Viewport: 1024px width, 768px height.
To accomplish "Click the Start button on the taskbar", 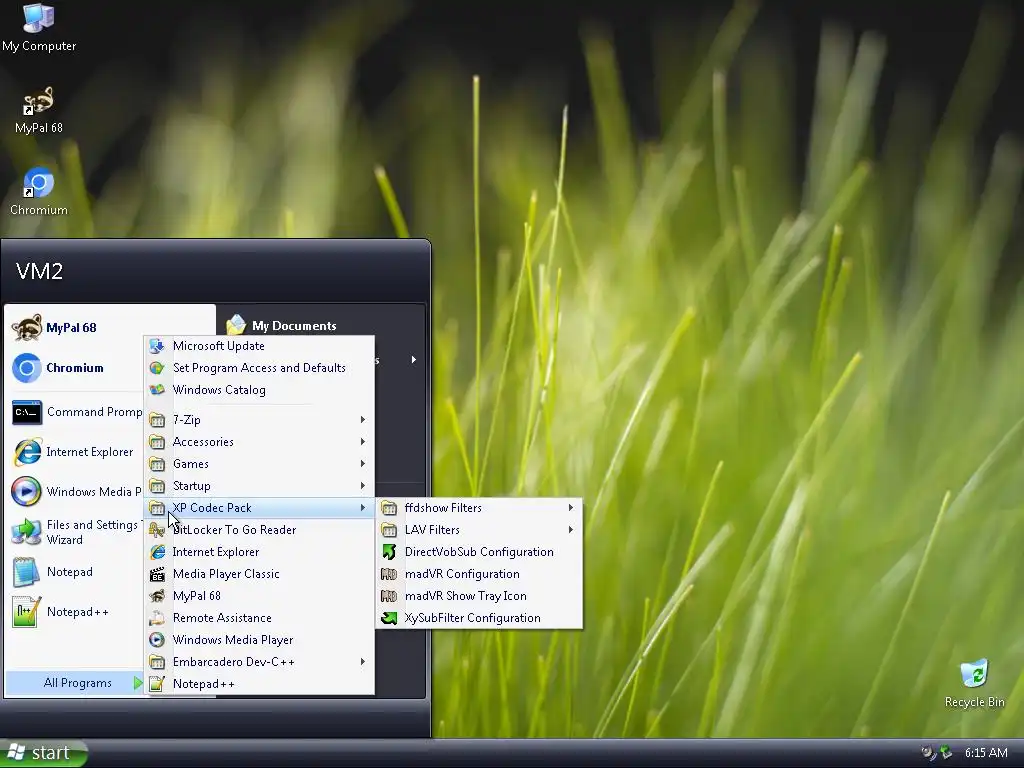I will click(x=44, y=753).
